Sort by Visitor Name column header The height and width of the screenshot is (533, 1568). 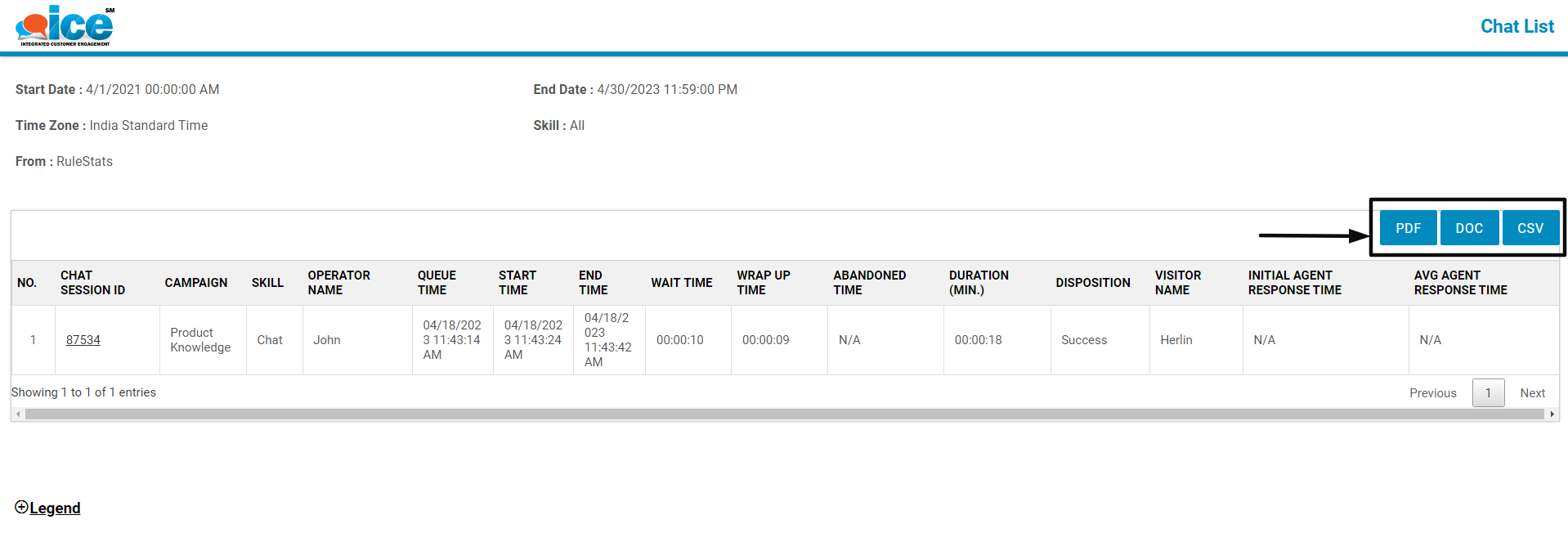click(1178, 283)
